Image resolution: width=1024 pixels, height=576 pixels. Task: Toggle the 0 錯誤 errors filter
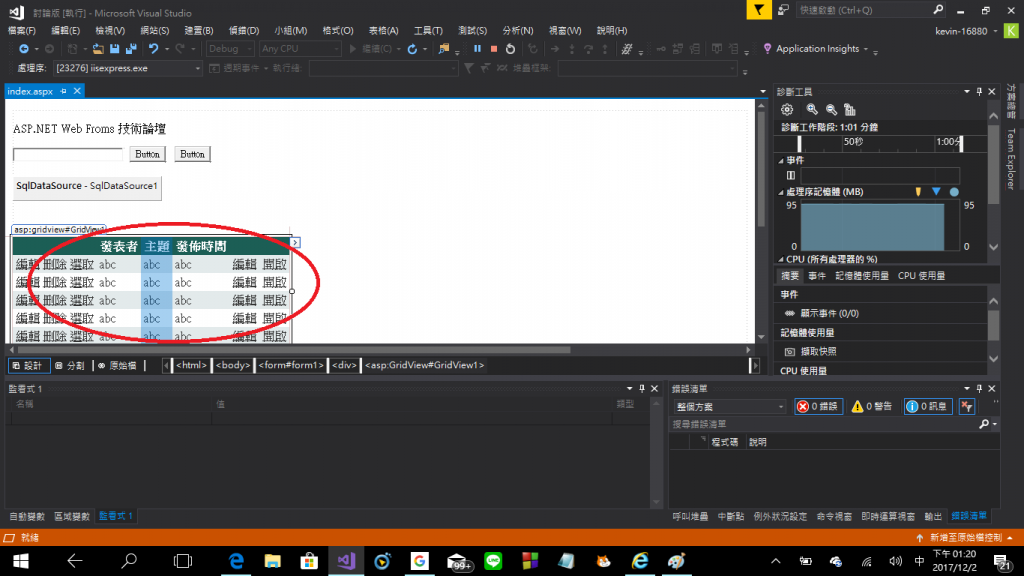pos(818,406)
